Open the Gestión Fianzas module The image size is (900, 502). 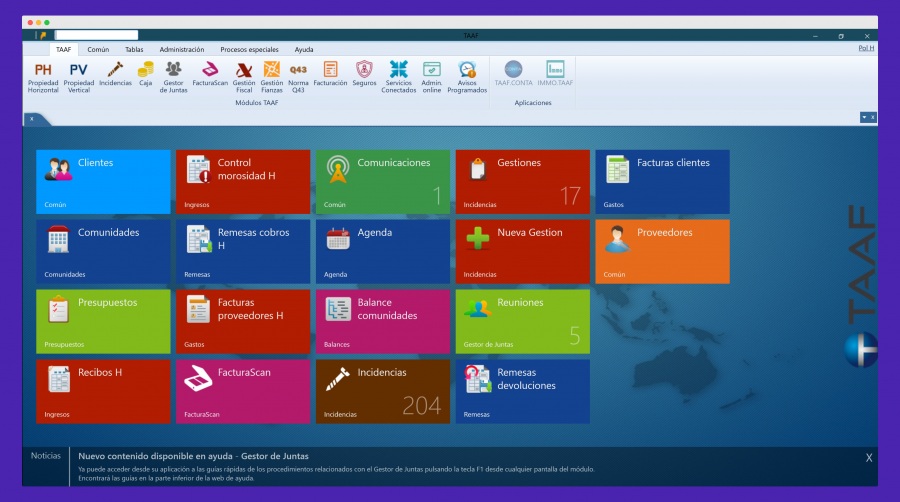click(271, 77)
